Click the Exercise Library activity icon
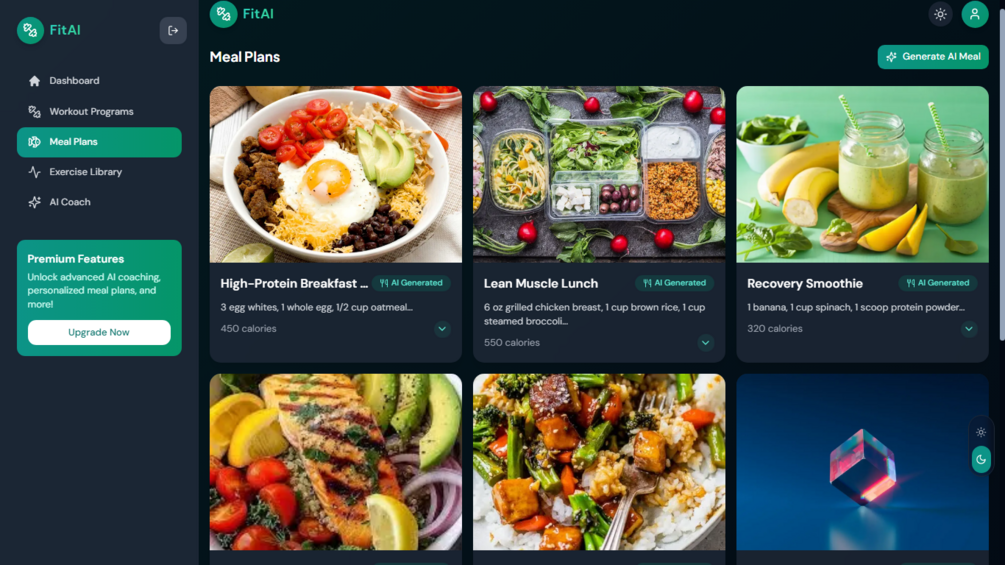The width and height of the screenshot is (1005, 565). tap(35, 172)
